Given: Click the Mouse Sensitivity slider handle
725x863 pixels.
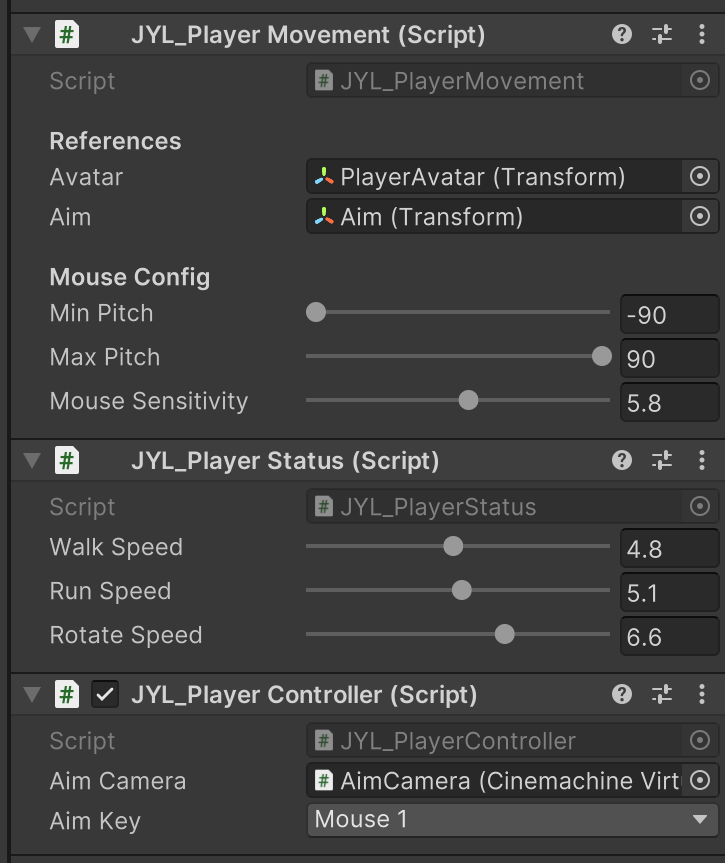Looking at the screenshot, I should point(468,401).
